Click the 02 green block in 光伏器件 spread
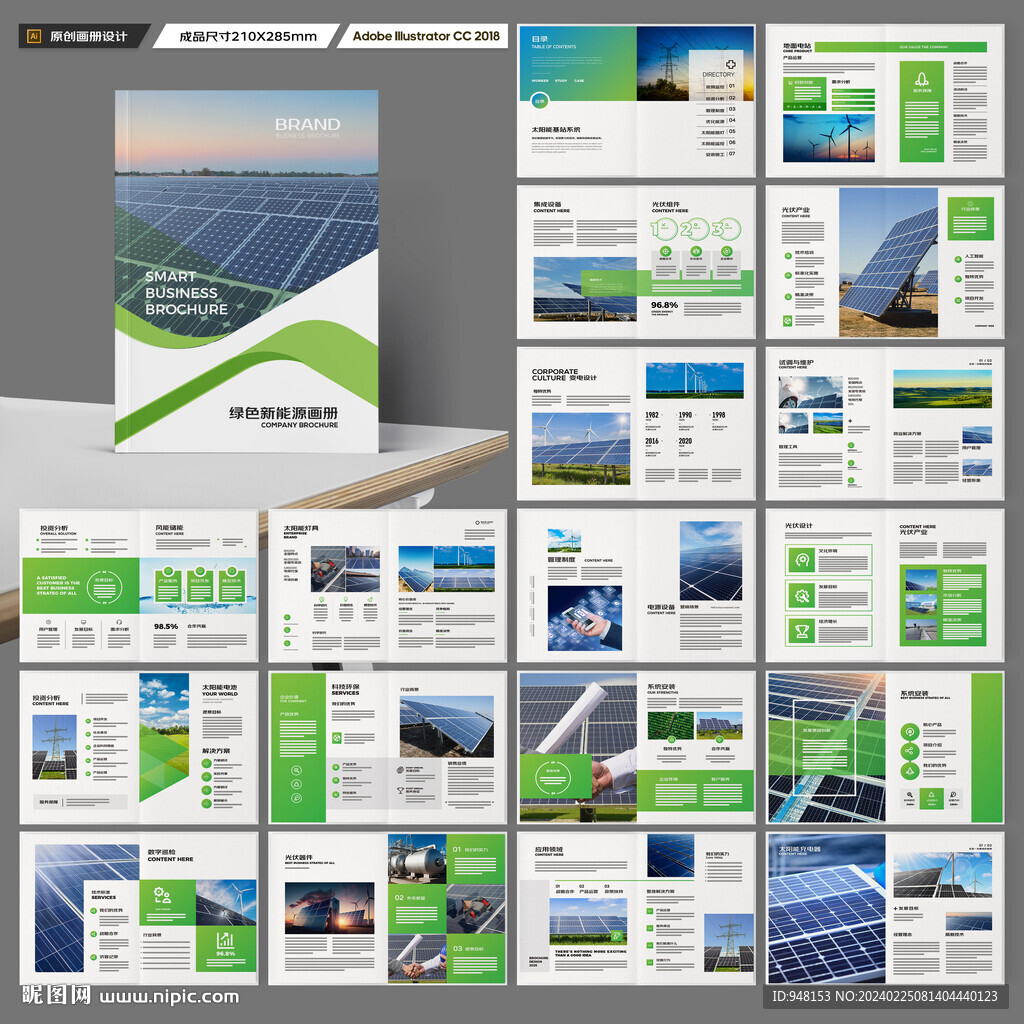This screenshot has height=1024, width=1024. (x=417, y=908)
